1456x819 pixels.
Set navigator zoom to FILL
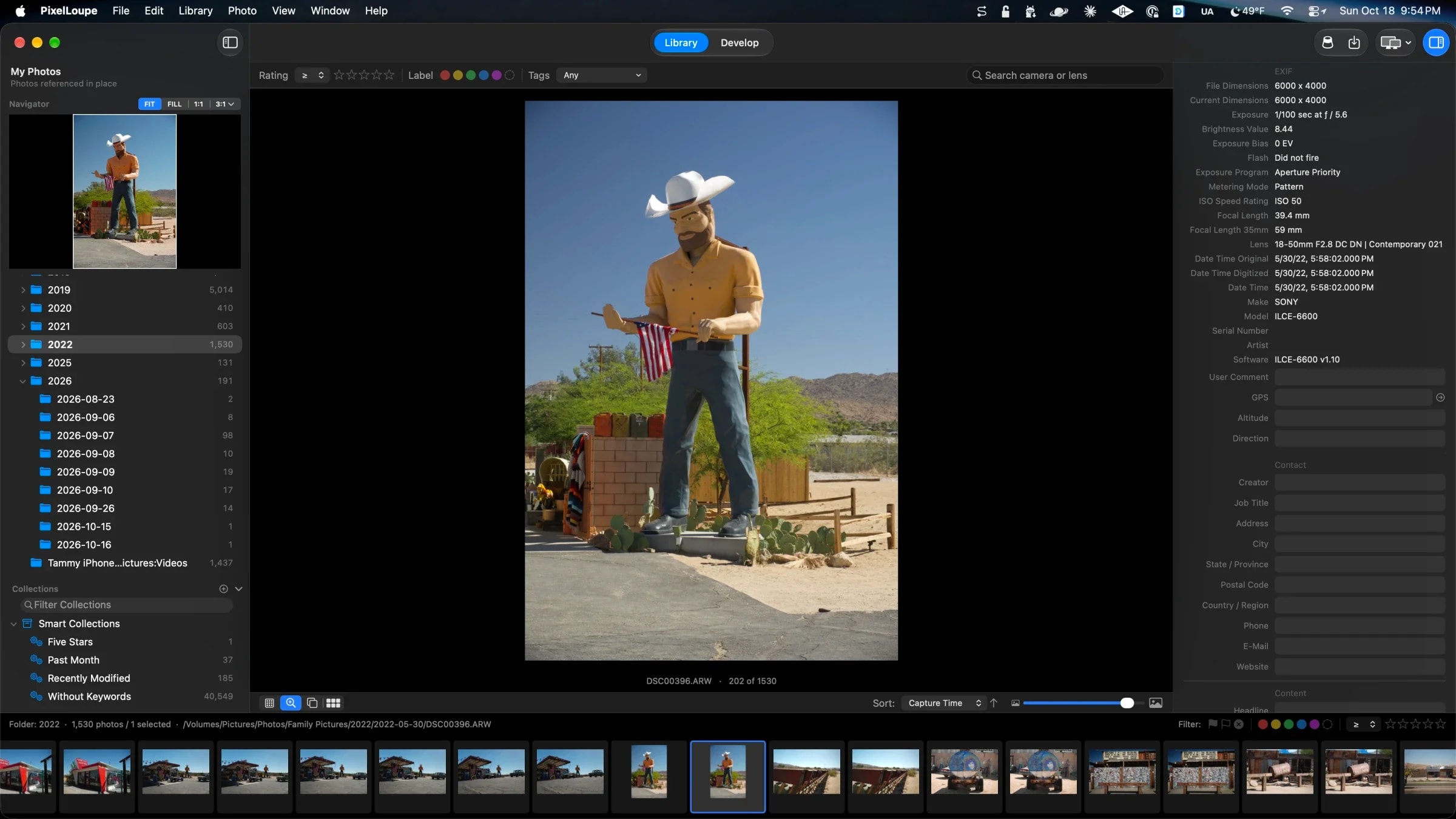pyautogui.click(x=174, y=104)
